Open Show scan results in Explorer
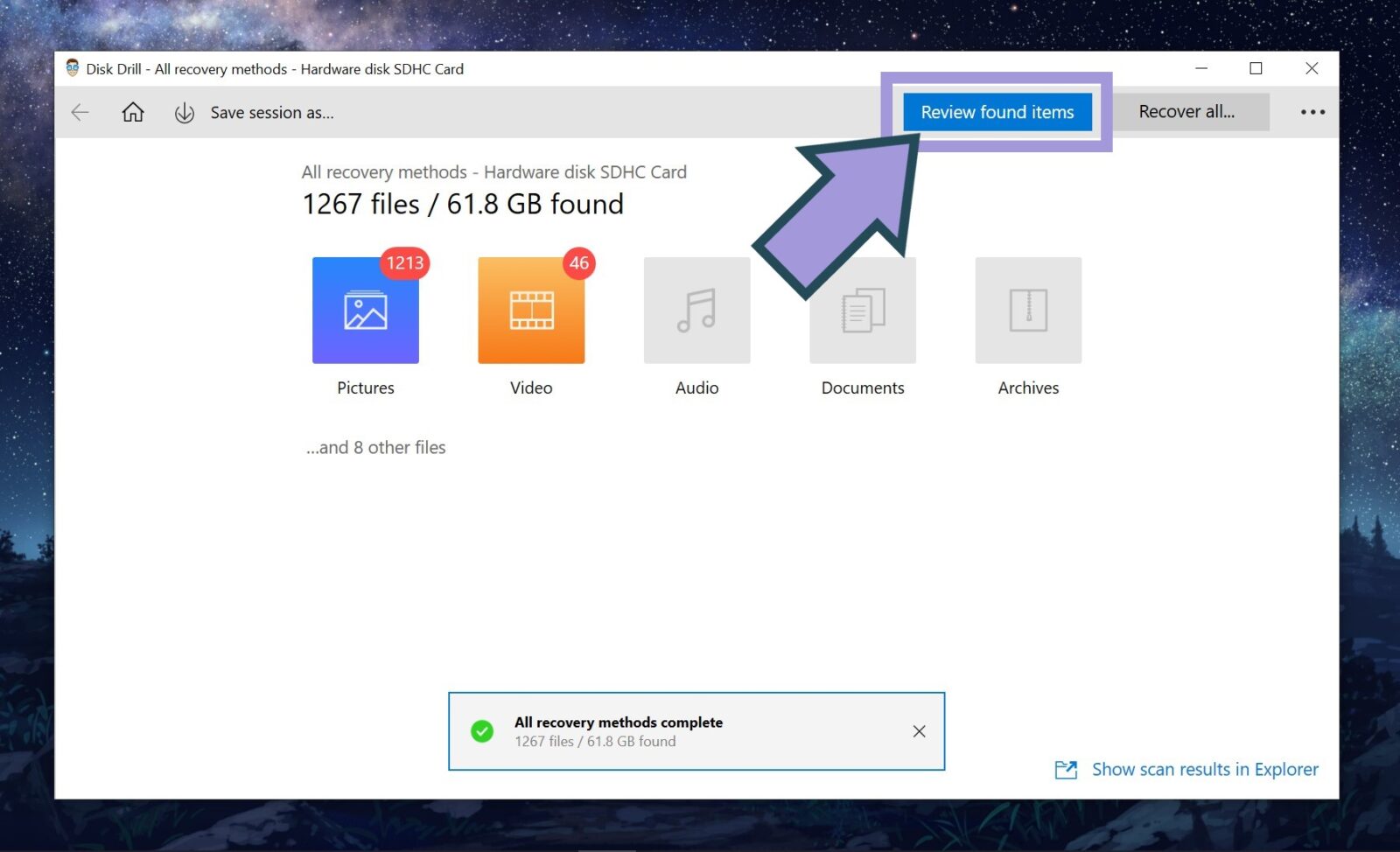 pos(1205,770)
